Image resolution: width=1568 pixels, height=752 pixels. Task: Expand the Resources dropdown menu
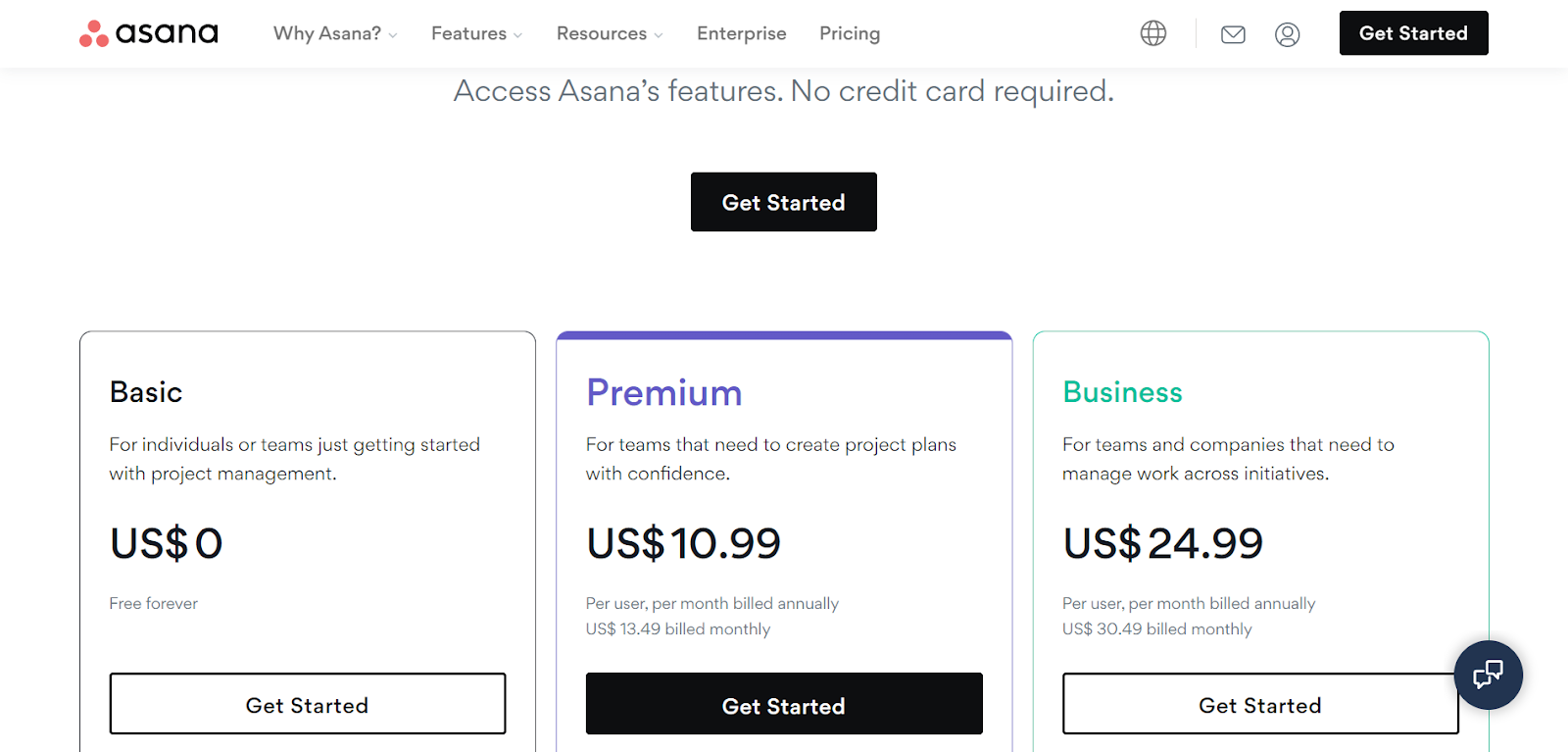pos(610,33)
